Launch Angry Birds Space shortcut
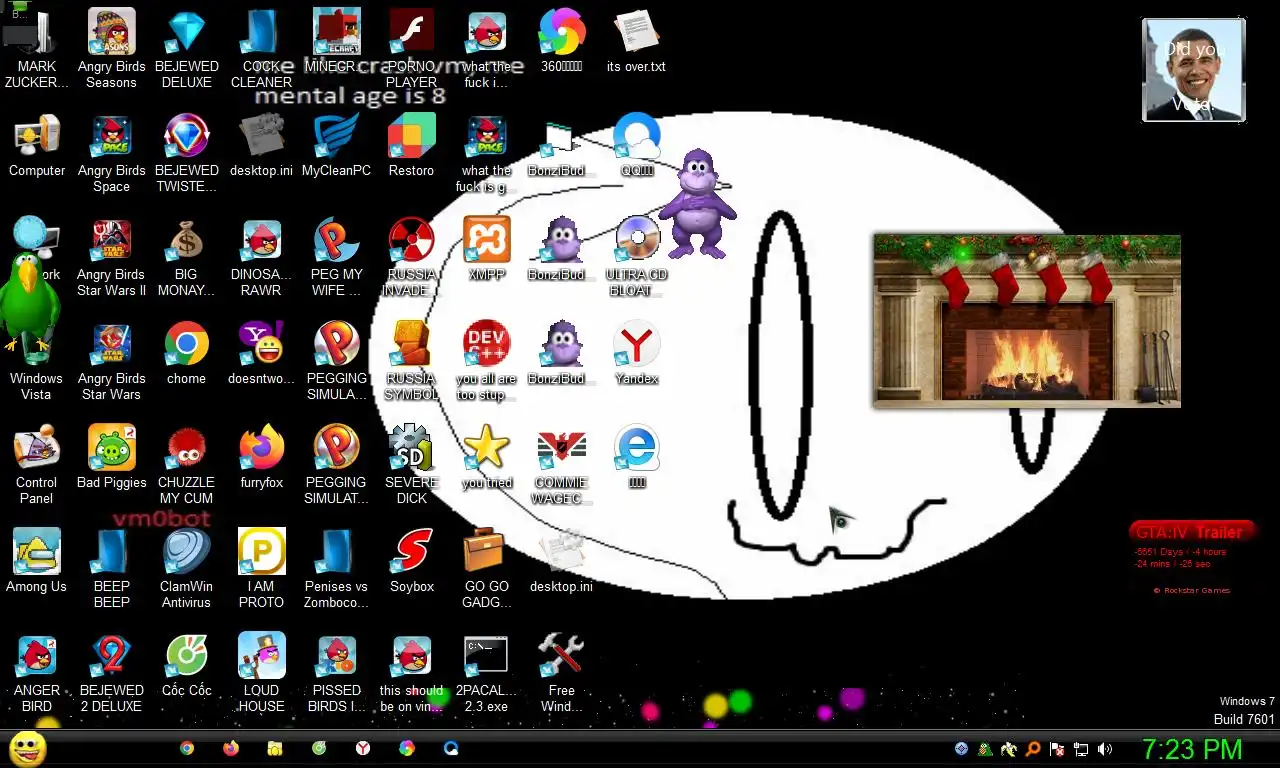Image resolution: width=1280 pixels, height=768 pixels. tap(111, 152)
